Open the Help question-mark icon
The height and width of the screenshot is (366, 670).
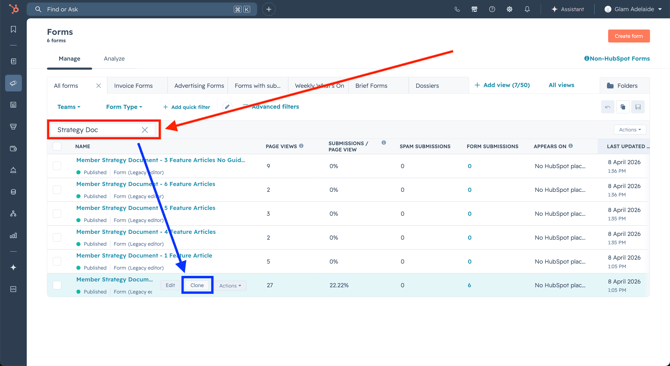(x=492, y=9)
